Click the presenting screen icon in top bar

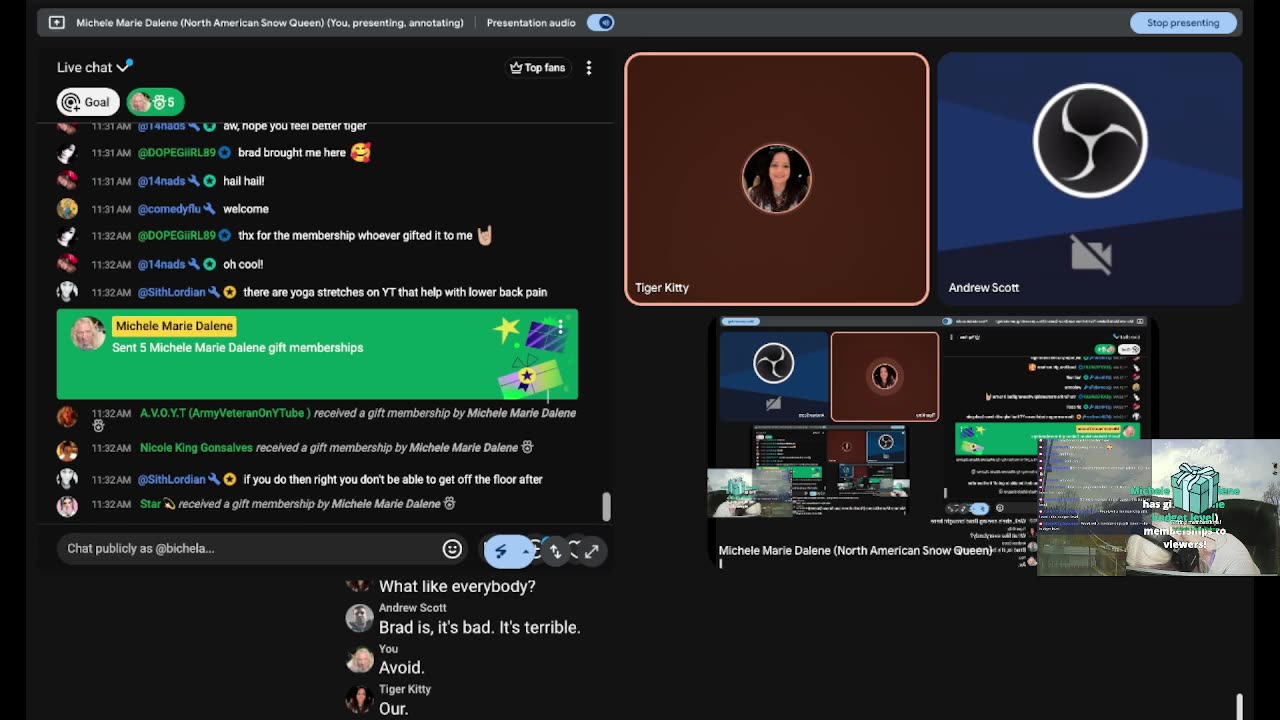[57, 22]
